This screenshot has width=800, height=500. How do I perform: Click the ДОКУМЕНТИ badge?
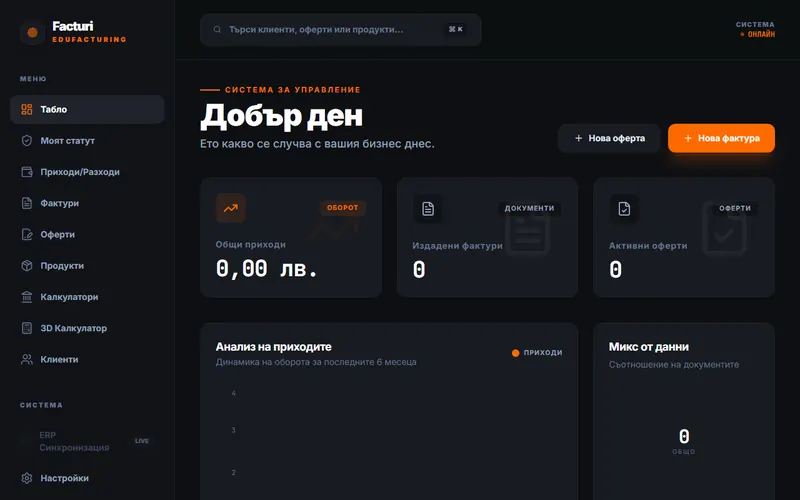click(530, 208)
